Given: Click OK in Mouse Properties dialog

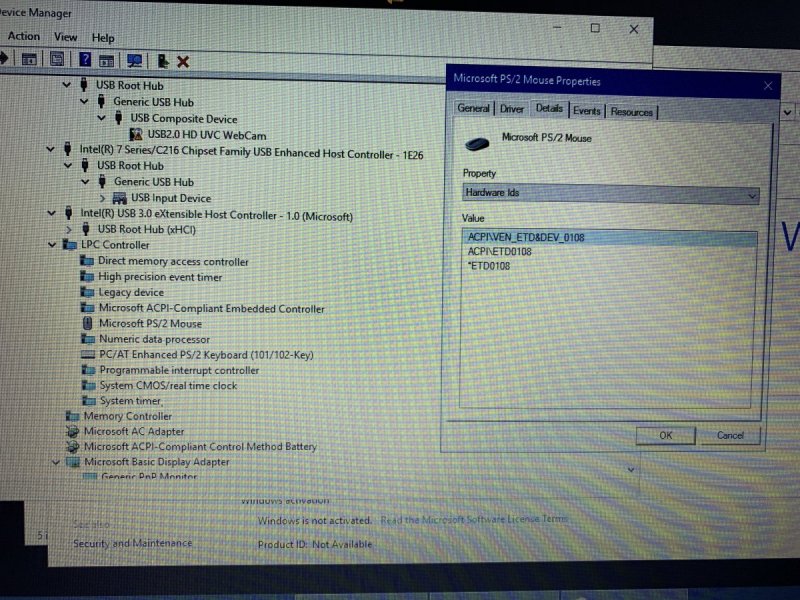Looking at the screenshot, I should 665,435.
